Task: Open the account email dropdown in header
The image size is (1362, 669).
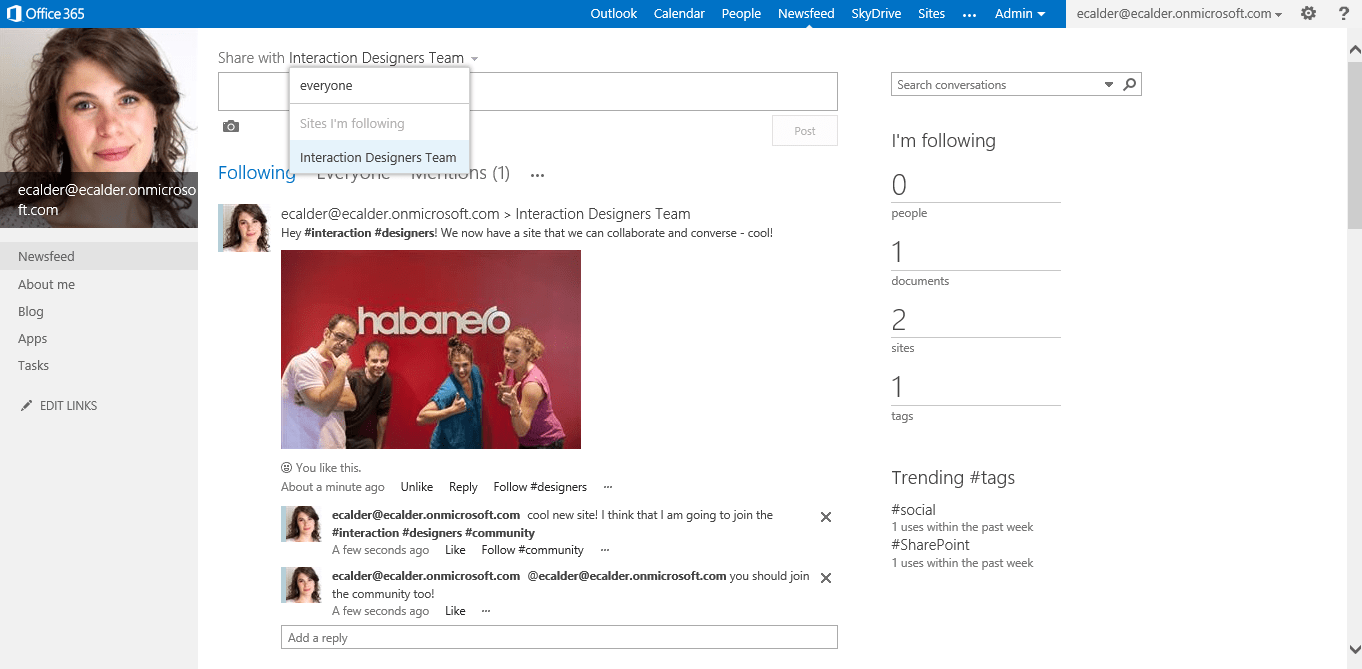Action: point(1180,14)
